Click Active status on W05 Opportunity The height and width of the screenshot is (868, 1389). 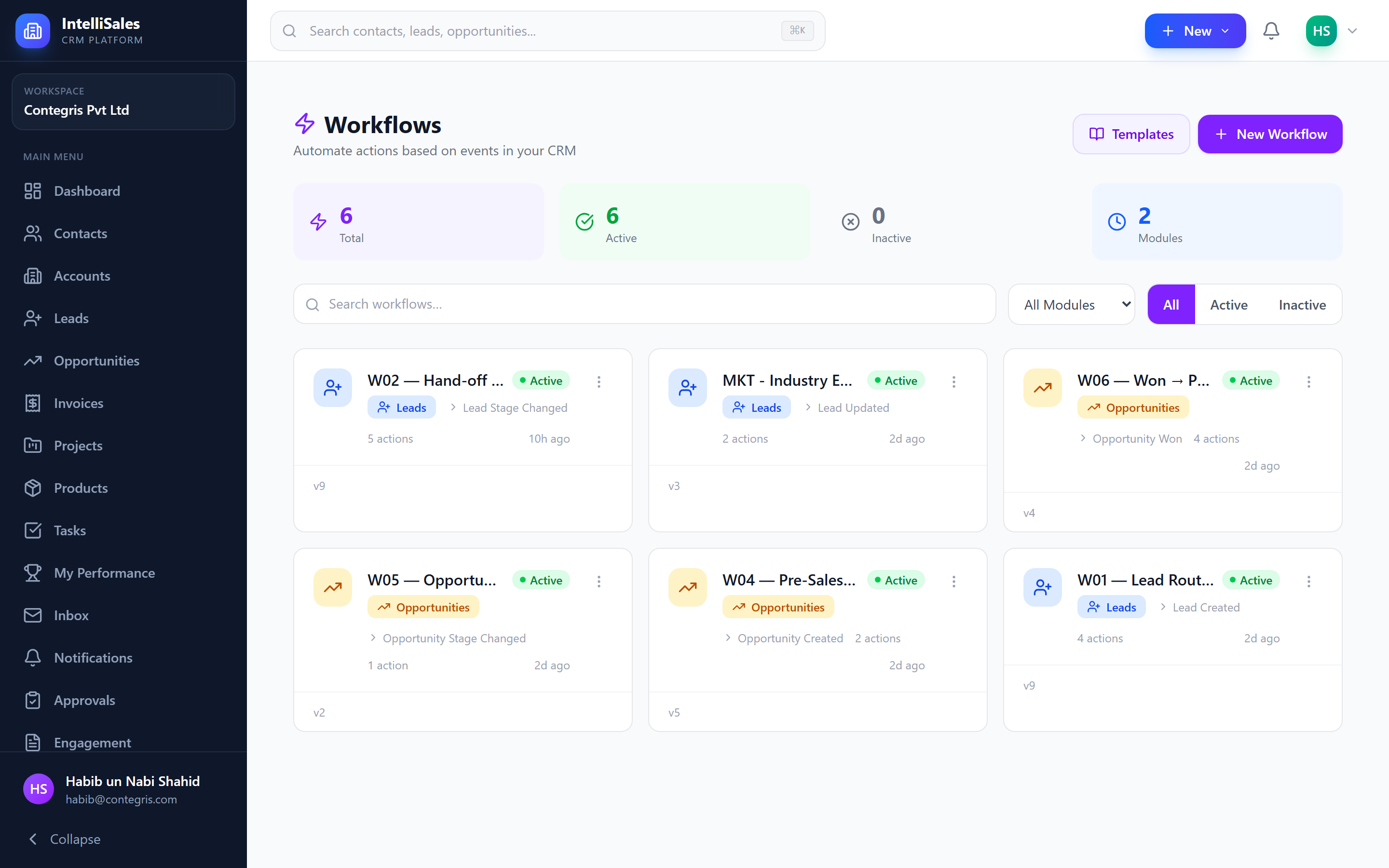tap(541, 581)
